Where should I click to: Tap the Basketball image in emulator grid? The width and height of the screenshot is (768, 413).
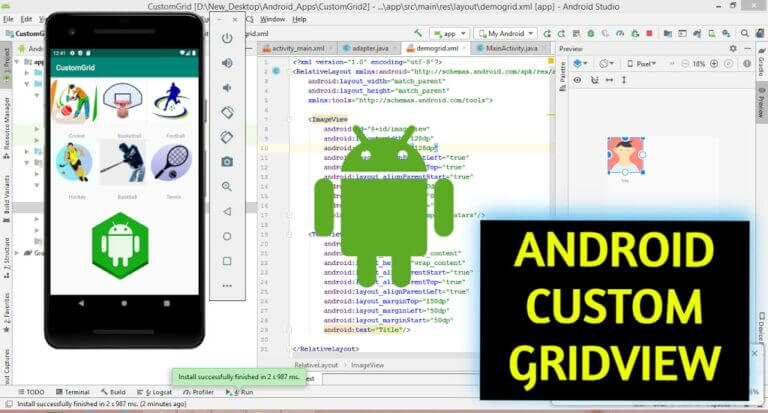(123, 100)
